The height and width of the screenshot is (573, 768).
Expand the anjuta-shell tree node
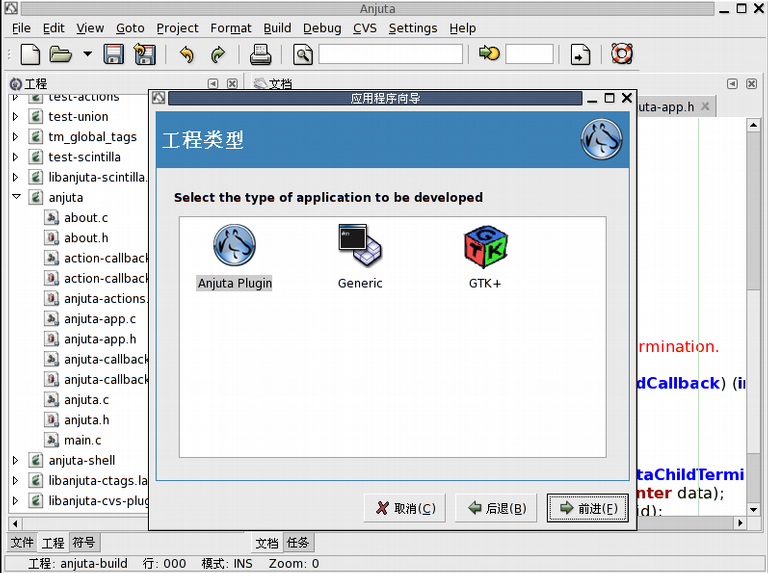pyautogui.click(x=16, y=461)
